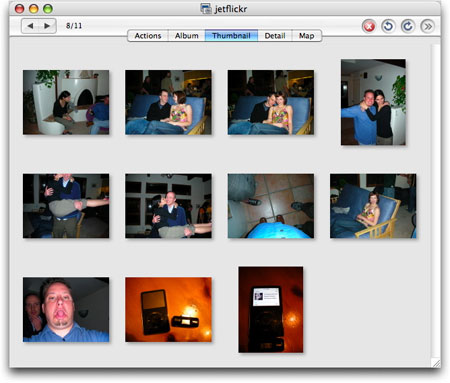The height and width of the screenshot is (383, 450).
Task: Select the photo of the couple leaning heads together
Action: [271, 102]
